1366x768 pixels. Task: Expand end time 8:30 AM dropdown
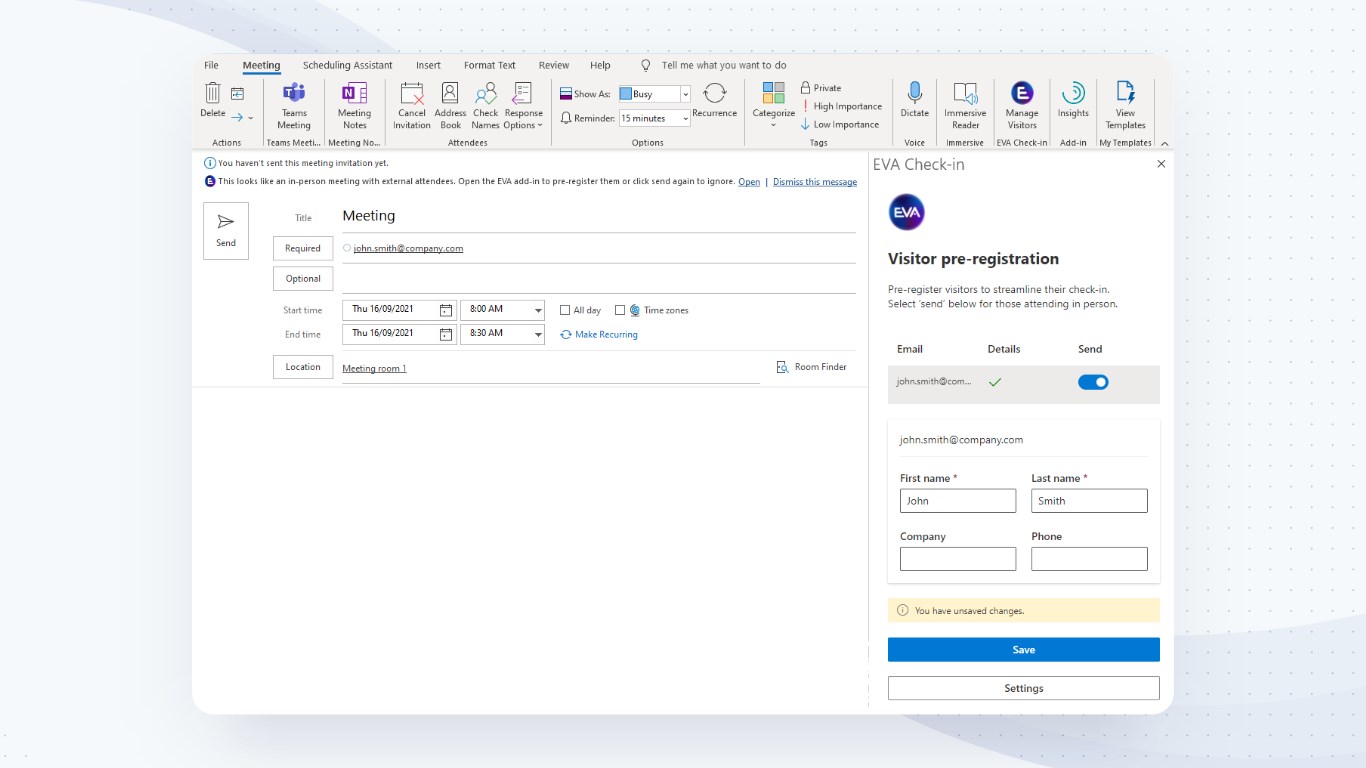pyautogui.click(x=538, y=334)
